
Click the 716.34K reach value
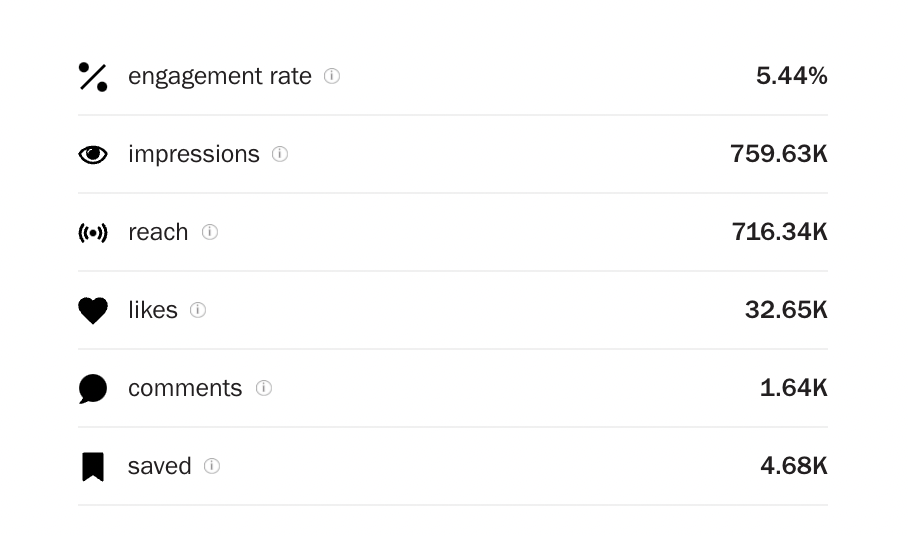click(x=780, y=232)
